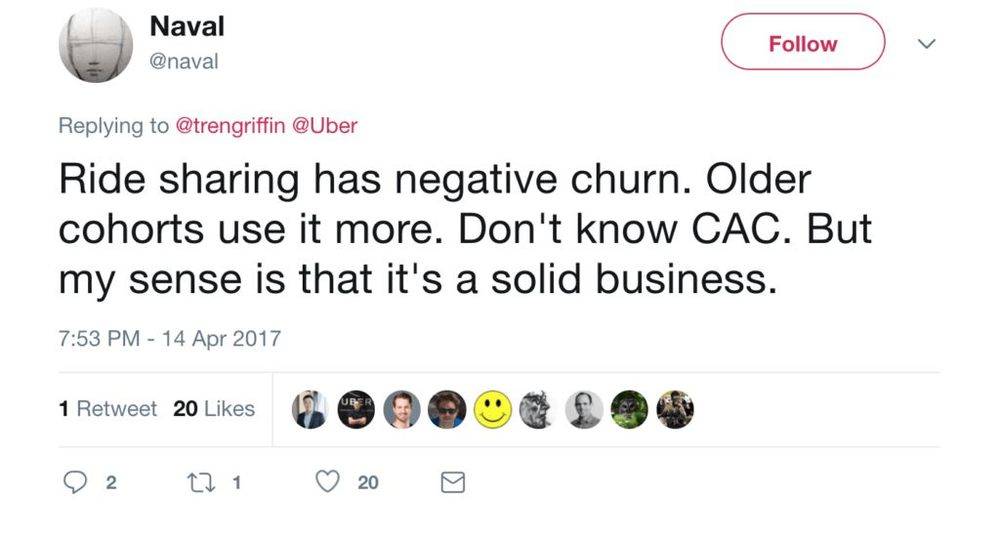View the 1 Retweet list
The width and height of the screenshot is (1000, 539).
[107, 408]
